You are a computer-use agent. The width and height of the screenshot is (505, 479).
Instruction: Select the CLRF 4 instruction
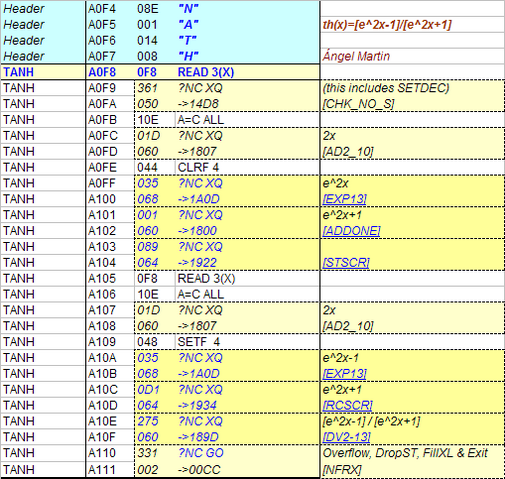pos(198,167)
